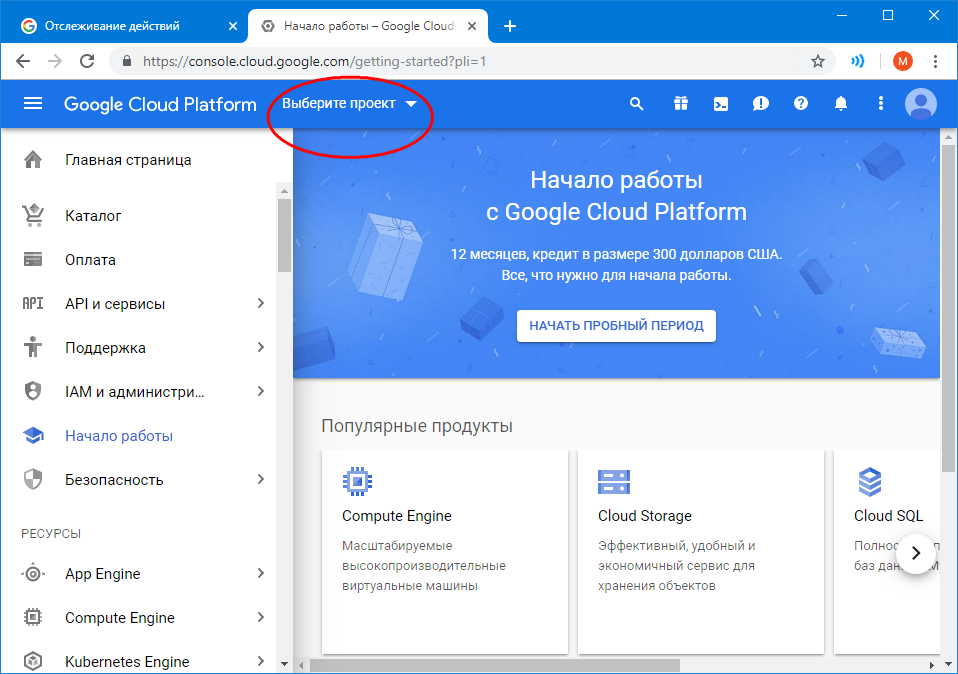This screenshot has height=674, width=958.
Task: Switch to the 'Отслеживание действий' browser tab
Action: [122, 26]
